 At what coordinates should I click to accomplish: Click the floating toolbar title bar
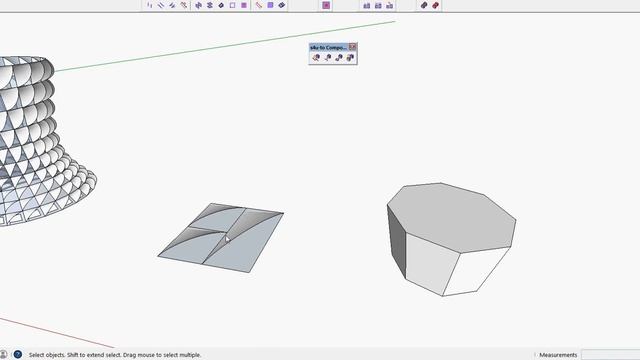[329, 47]
